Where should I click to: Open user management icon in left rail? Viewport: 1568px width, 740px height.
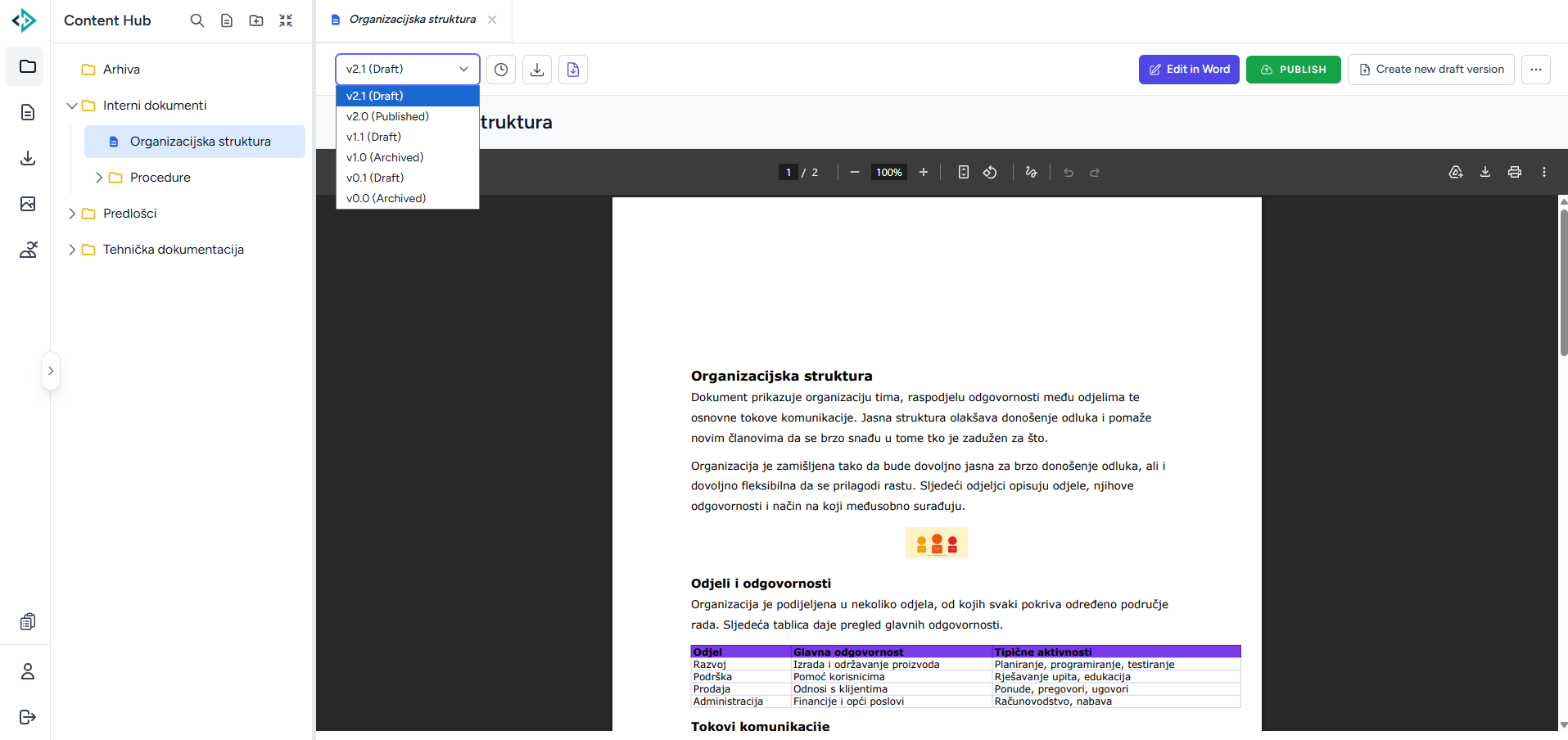coord(28,250)
